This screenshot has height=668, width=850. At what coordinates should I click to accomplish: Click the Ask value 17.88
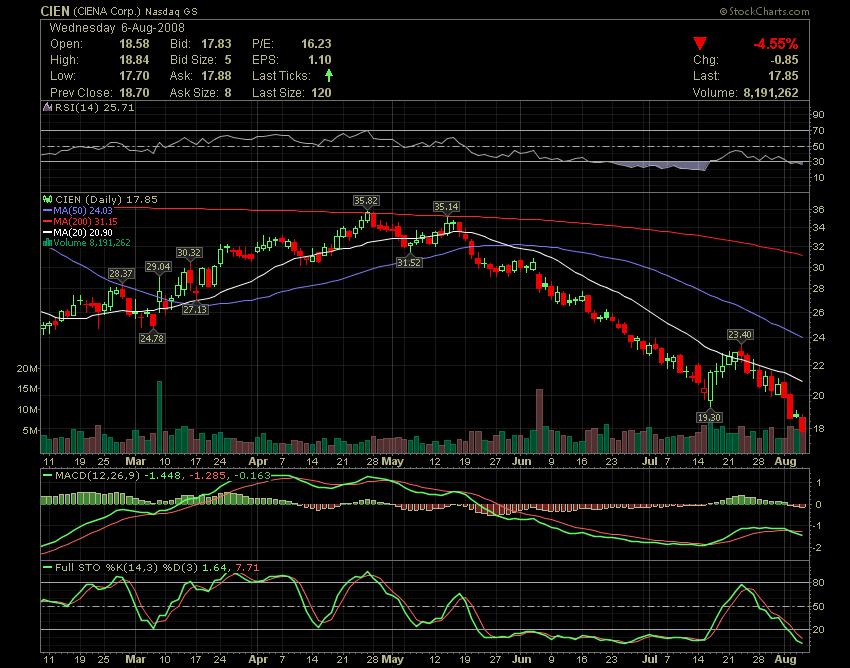coord(216,76)
